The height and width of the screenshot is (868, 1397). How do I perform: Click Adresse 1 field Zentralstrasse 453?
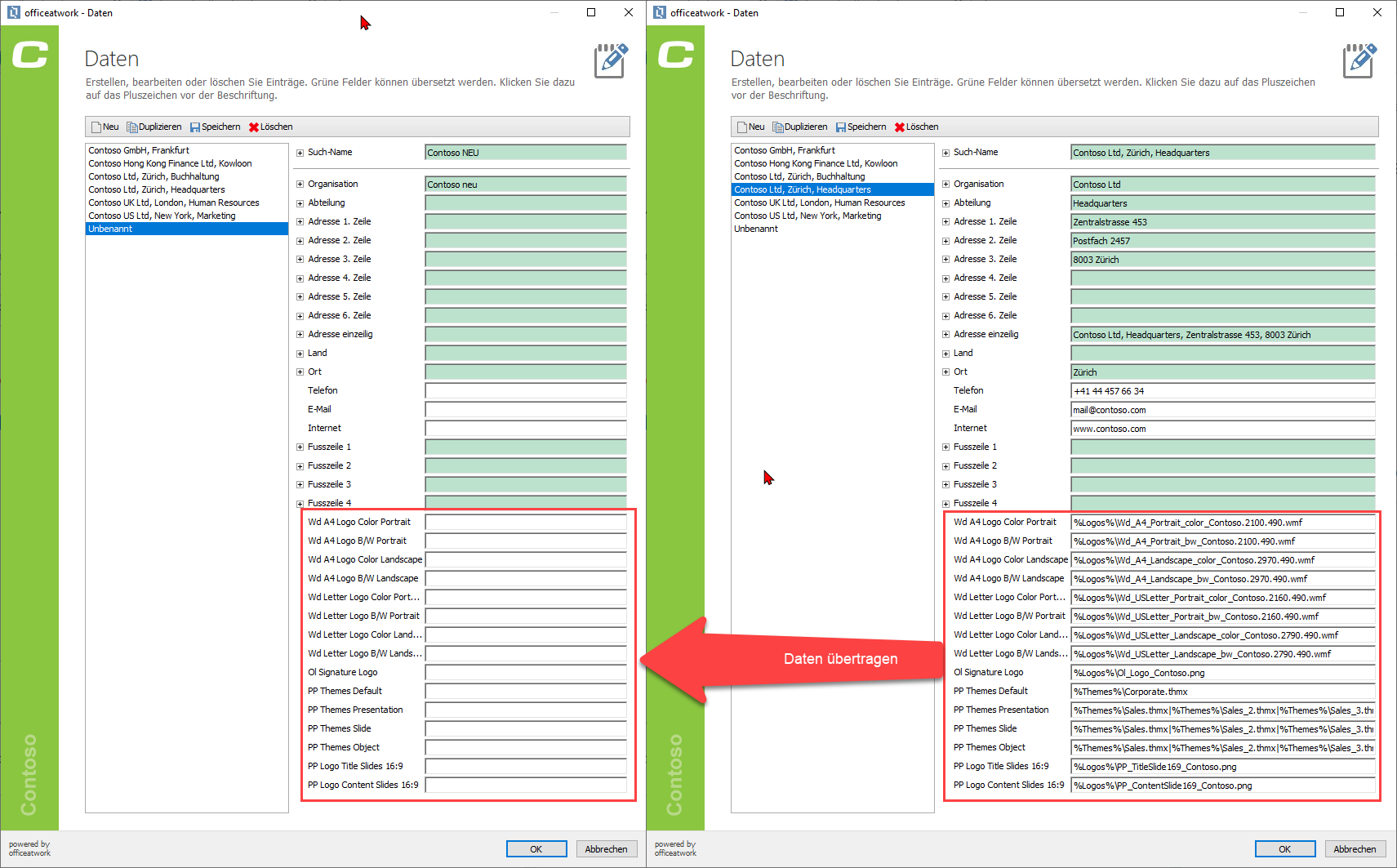coord(1223,222)
